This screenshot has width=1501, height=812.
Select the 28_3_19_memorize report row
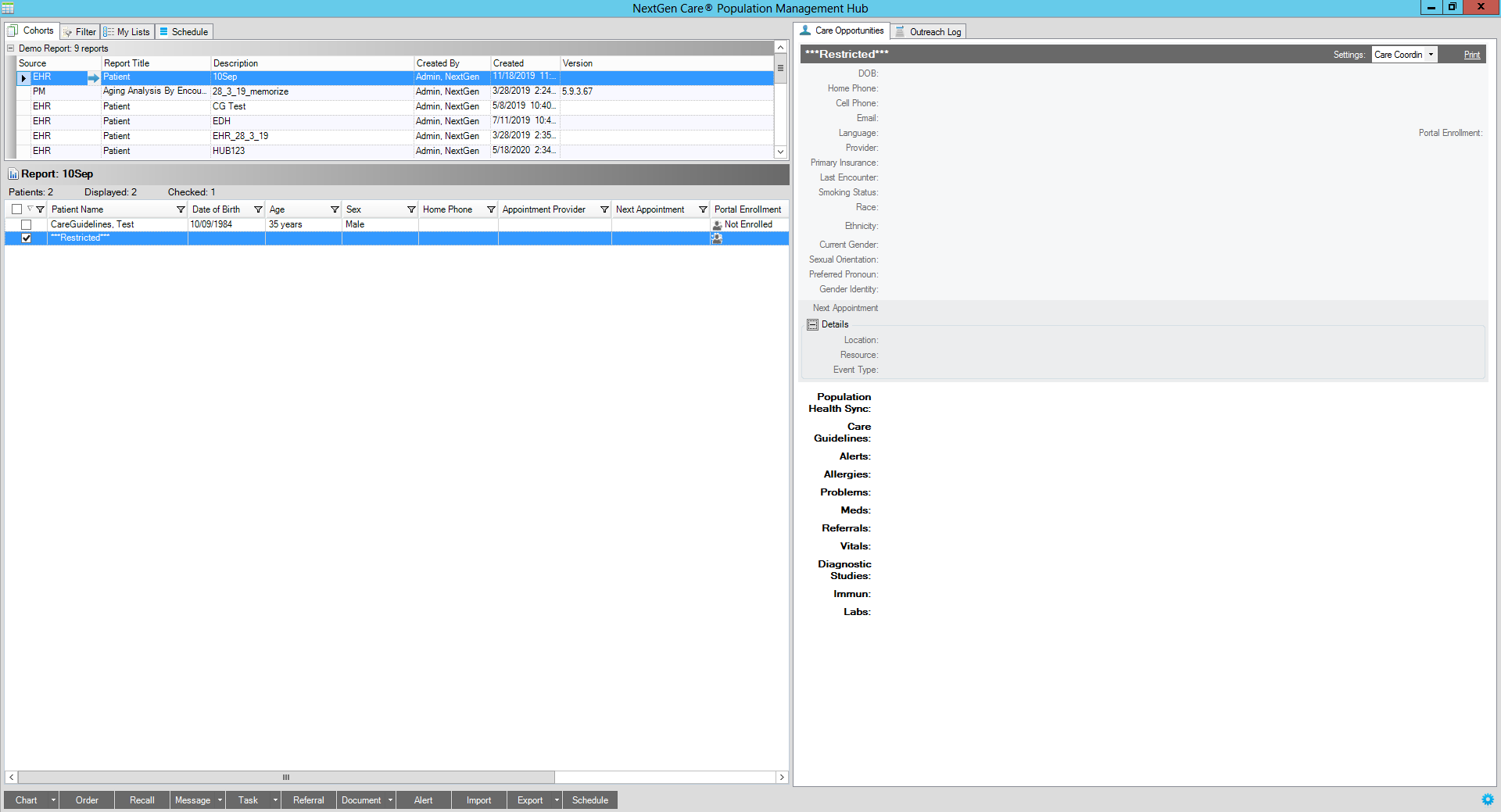(395, 91)
